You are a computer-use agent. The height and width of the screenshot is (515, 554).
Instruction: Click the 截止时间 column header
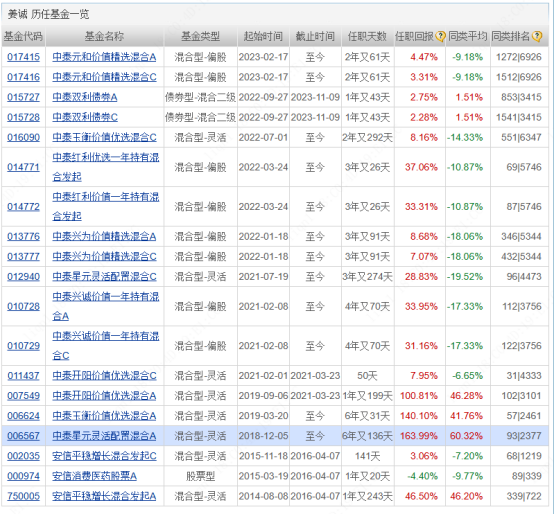315,36
